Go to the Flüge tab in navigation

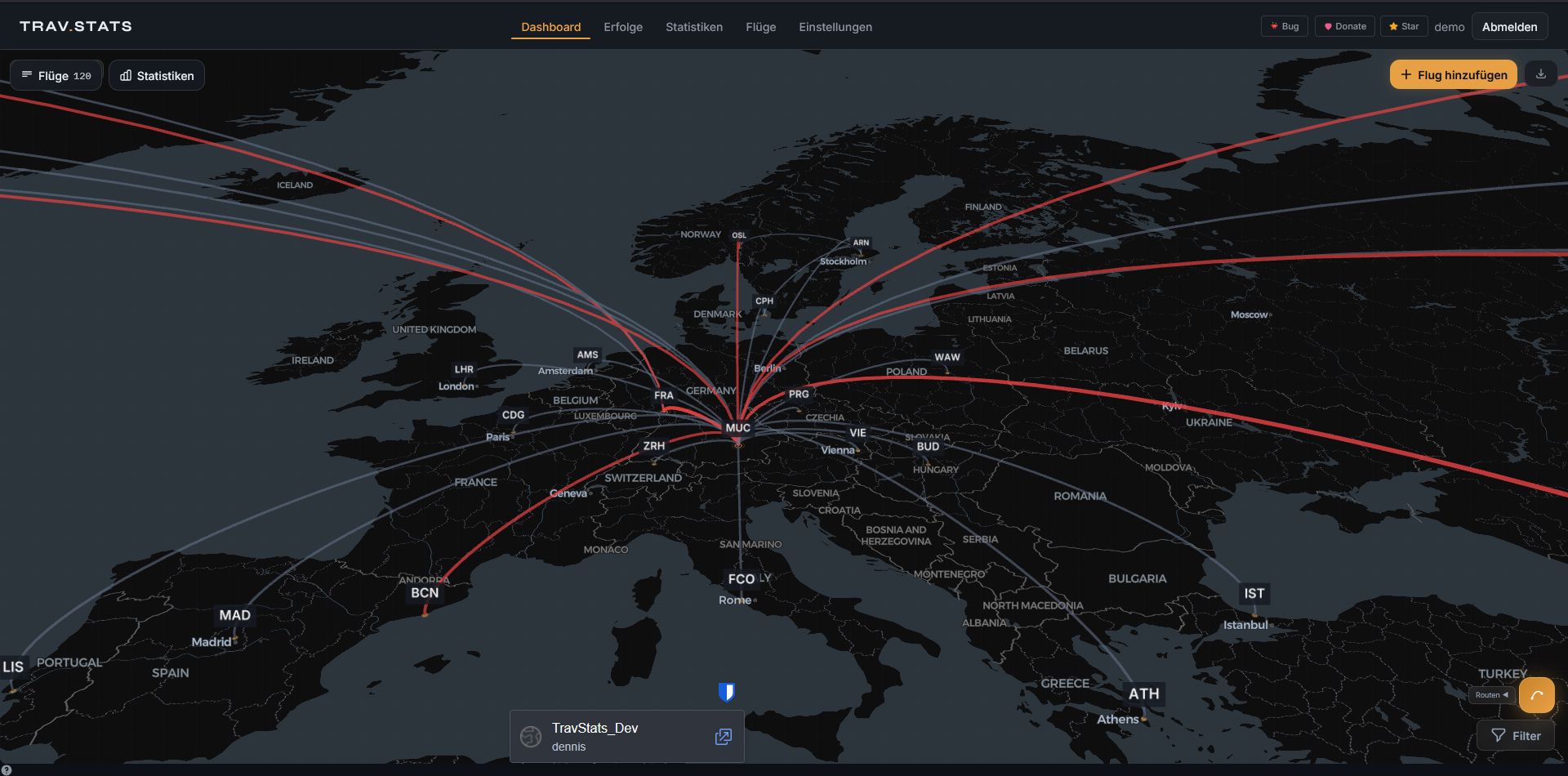coord(760,27)
